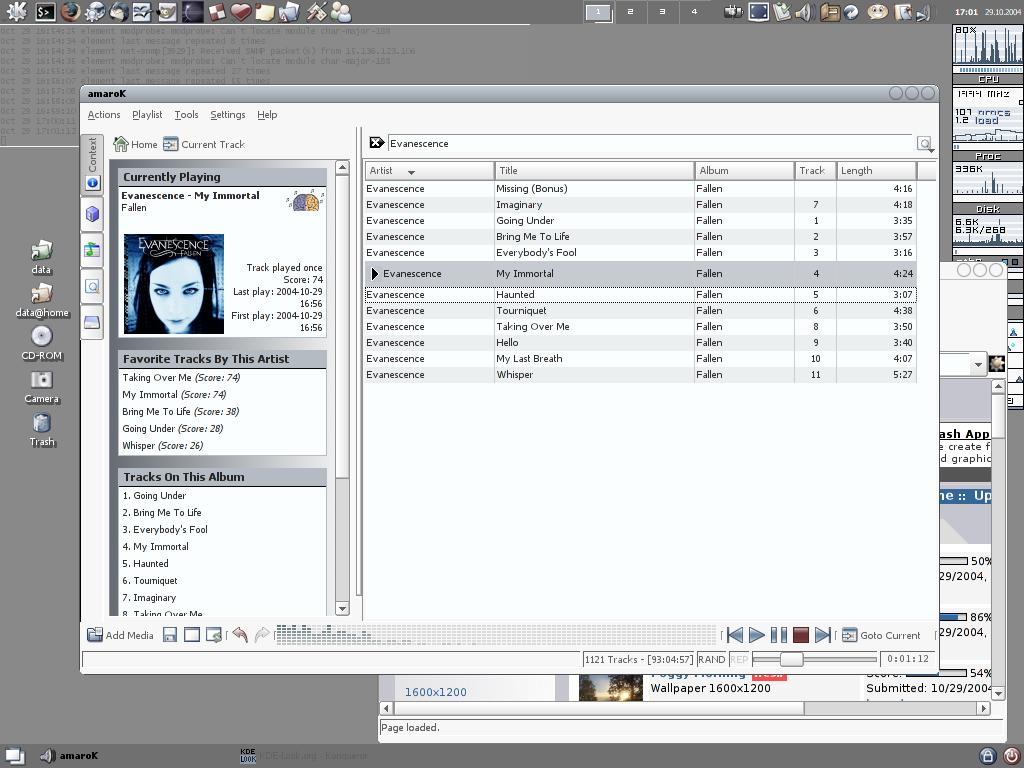Viewport: 1024px width, 768px height.
Task: Click the Add Media button
Action: point(121,635)
